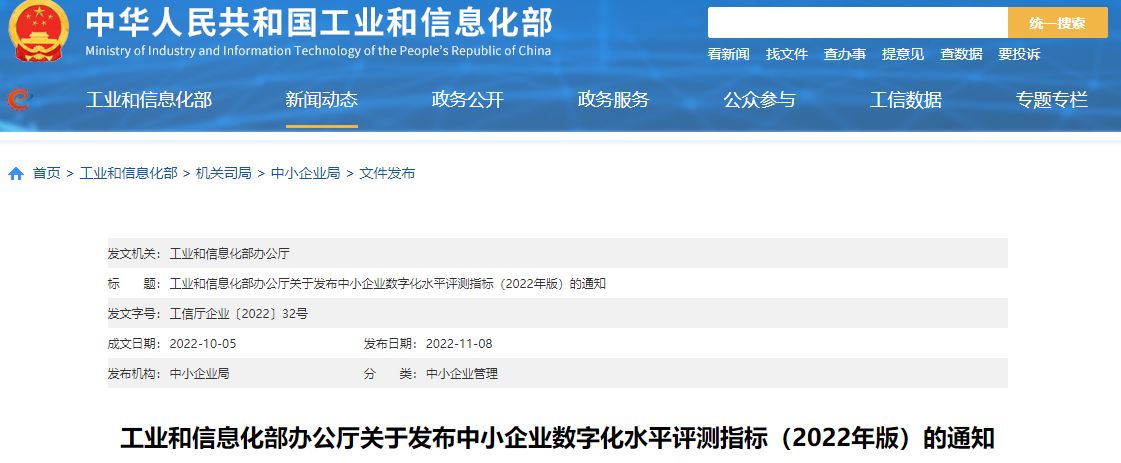Click the written date 2022-10-05

coord(203,344)
